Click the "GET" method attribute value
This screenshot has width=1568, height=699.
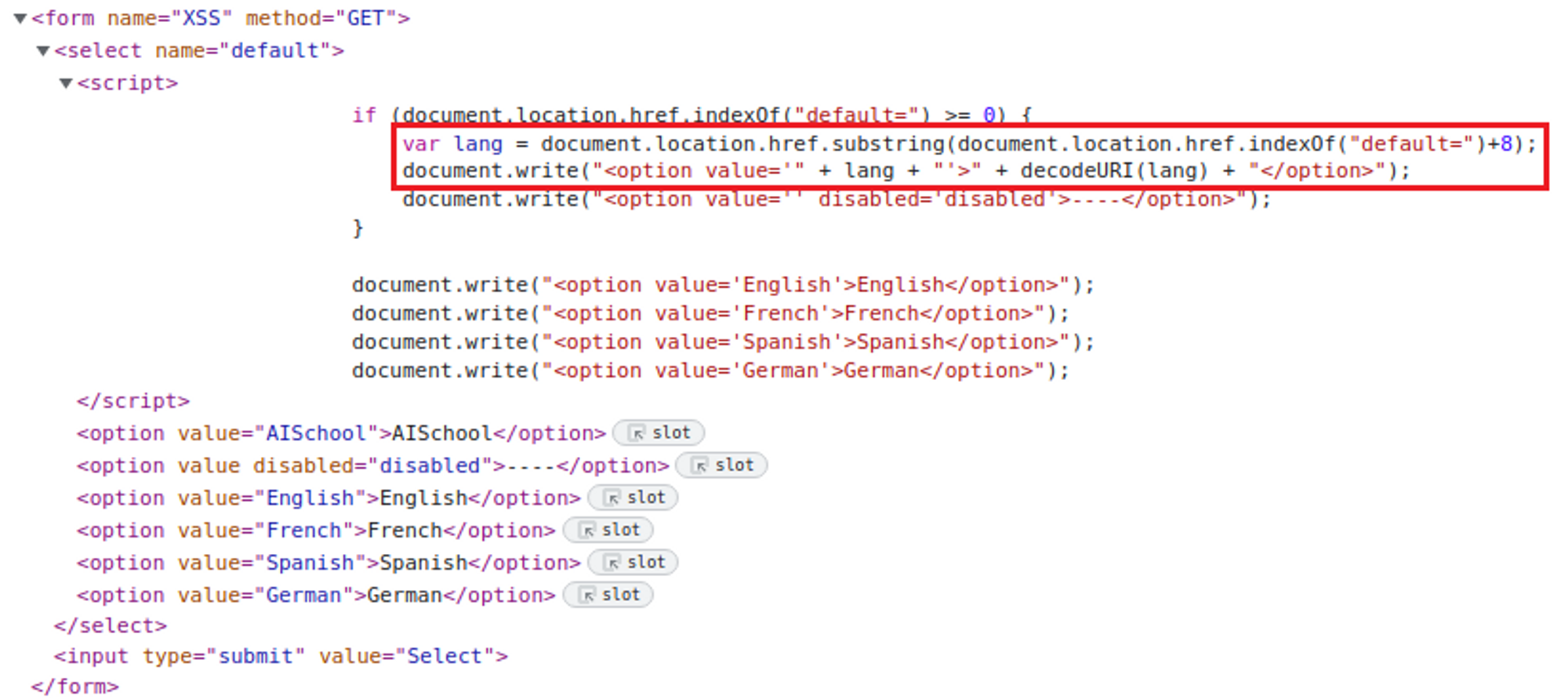coord(365,18)
